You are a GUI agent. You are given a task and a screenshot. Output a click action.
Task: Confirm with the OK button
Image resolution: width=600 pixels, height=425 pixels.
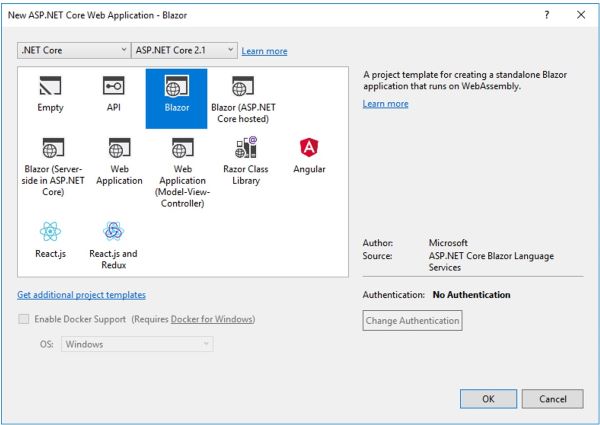click(488, 399)
